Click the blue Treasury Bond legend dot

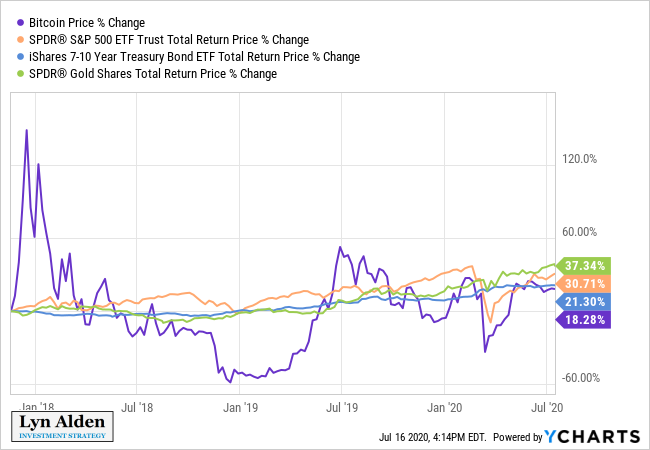pyautogui.click(x=20, y=56)
